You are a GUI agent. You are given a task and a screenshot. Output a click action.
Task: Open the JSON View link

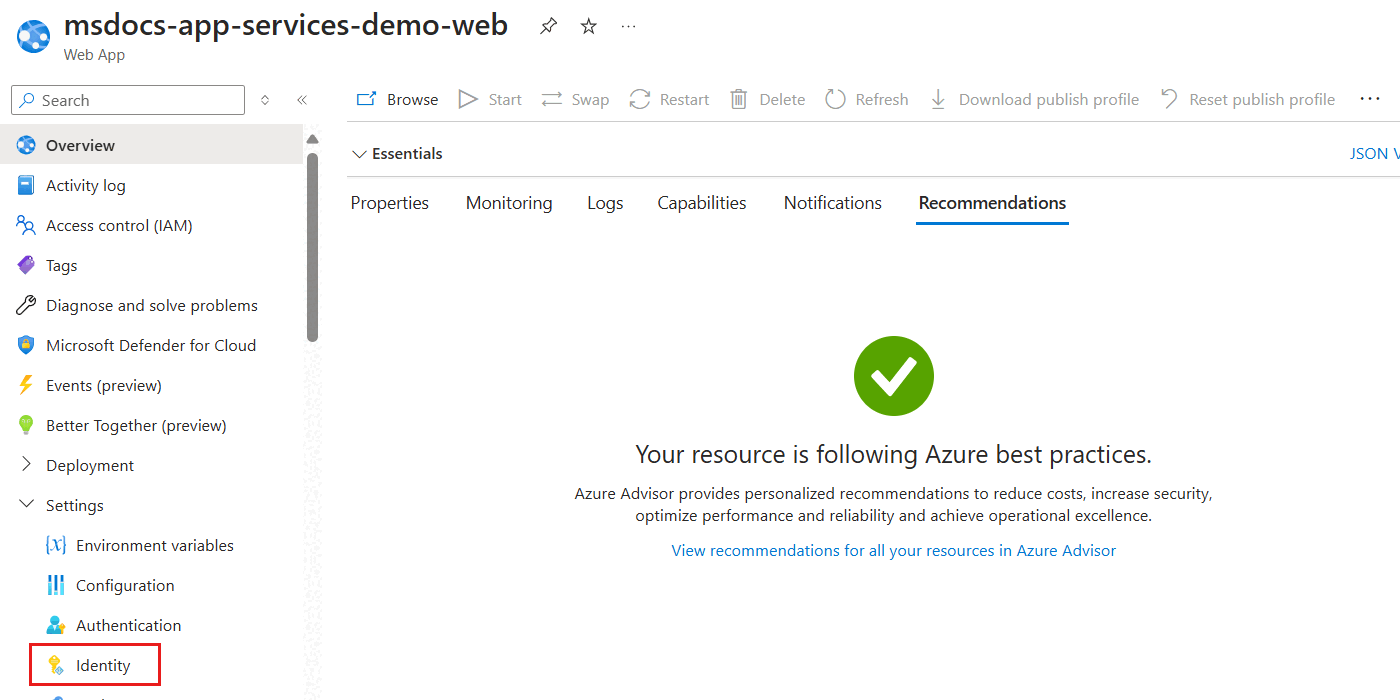click(x=1374, y=154)
